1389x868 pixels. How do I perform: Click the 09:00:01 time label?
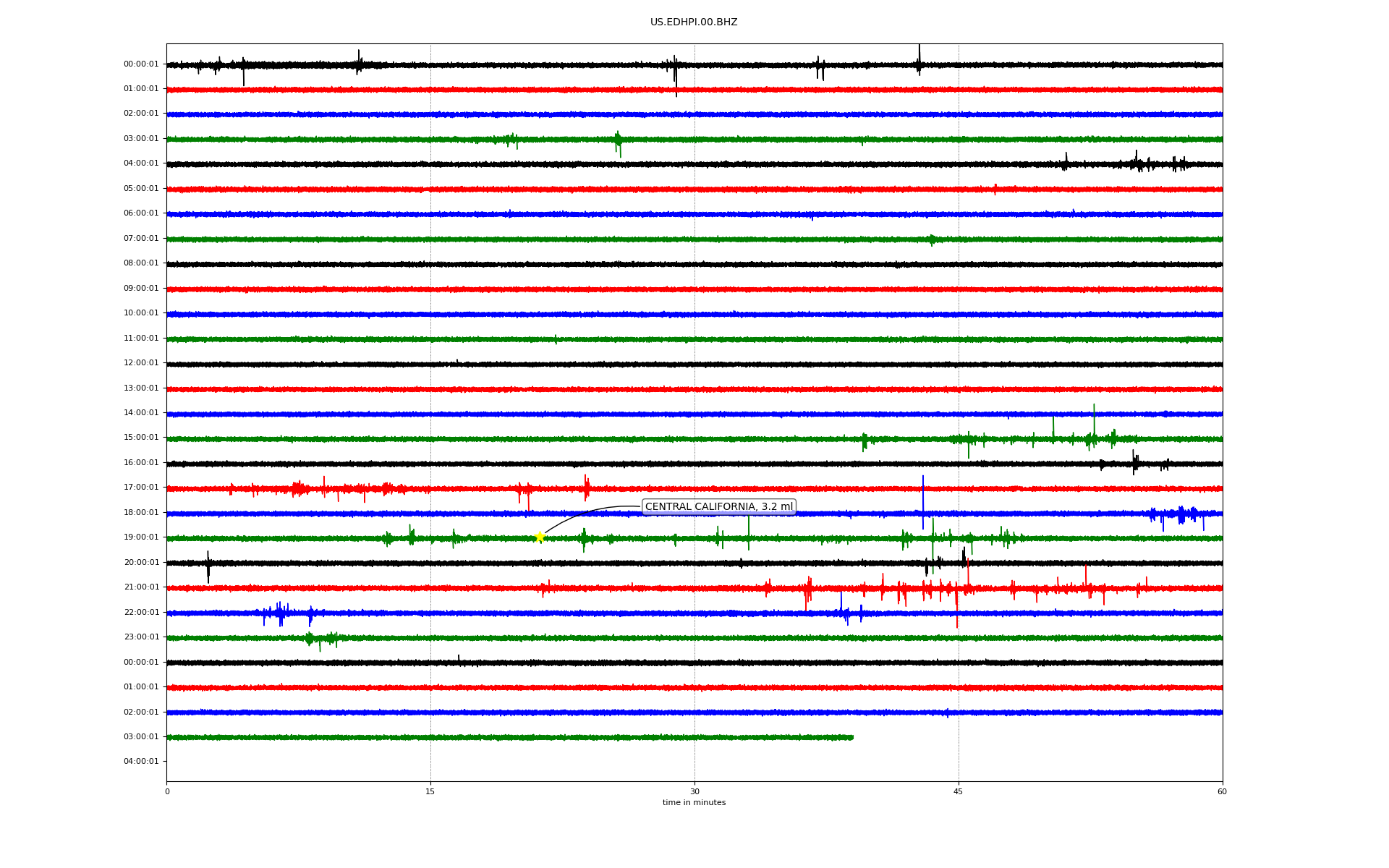141,288
